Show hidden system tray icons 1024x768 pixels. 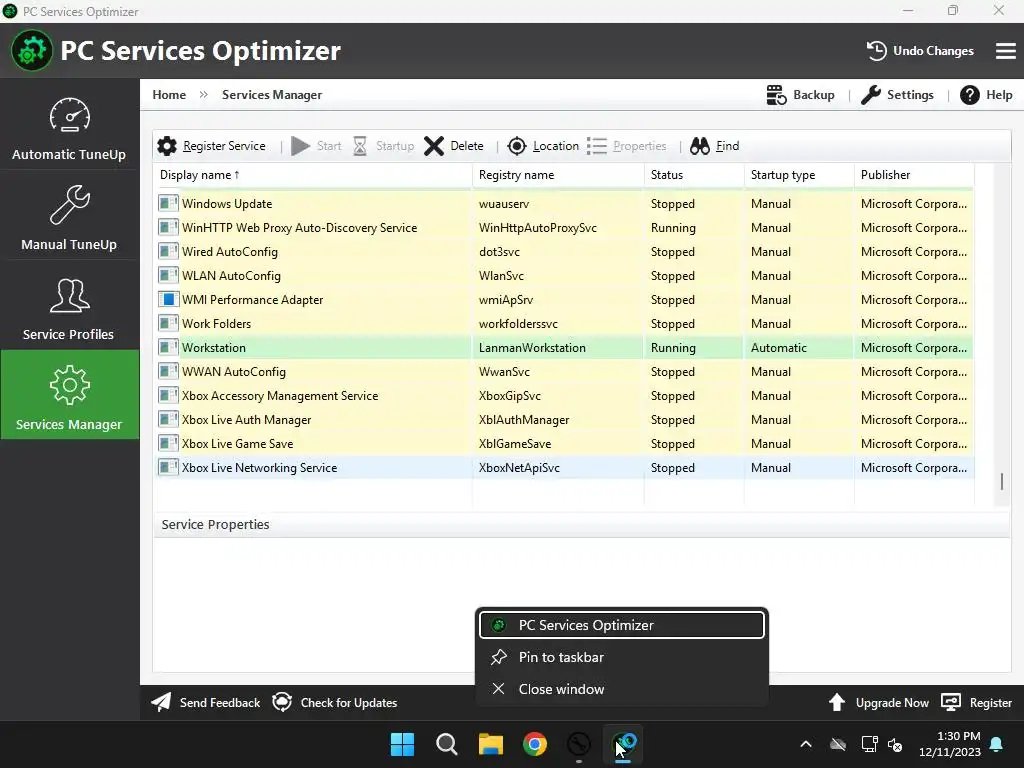806,744
